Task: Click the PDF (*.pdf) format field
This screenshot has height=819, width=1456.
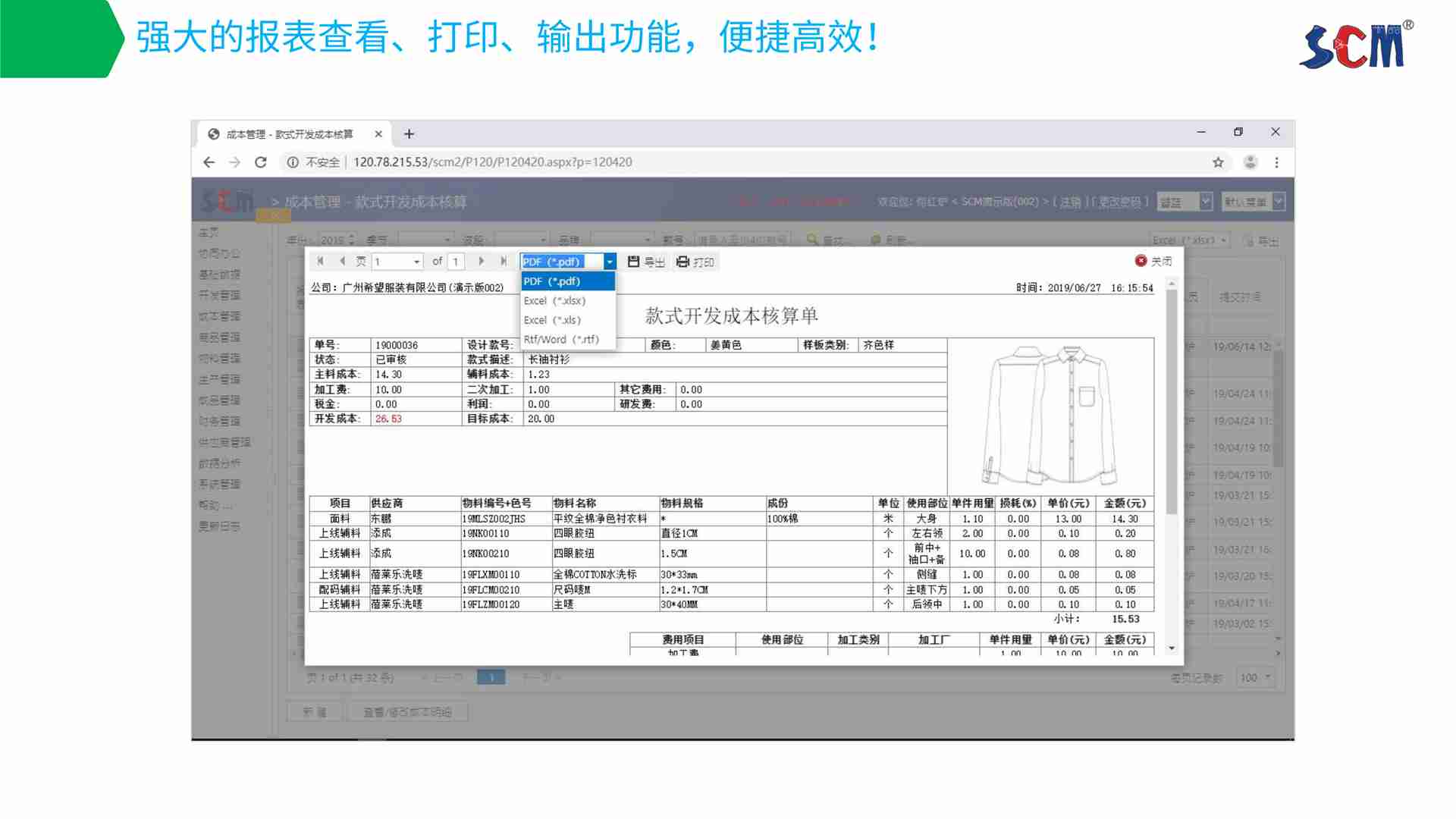Action: tap(561, 262)
